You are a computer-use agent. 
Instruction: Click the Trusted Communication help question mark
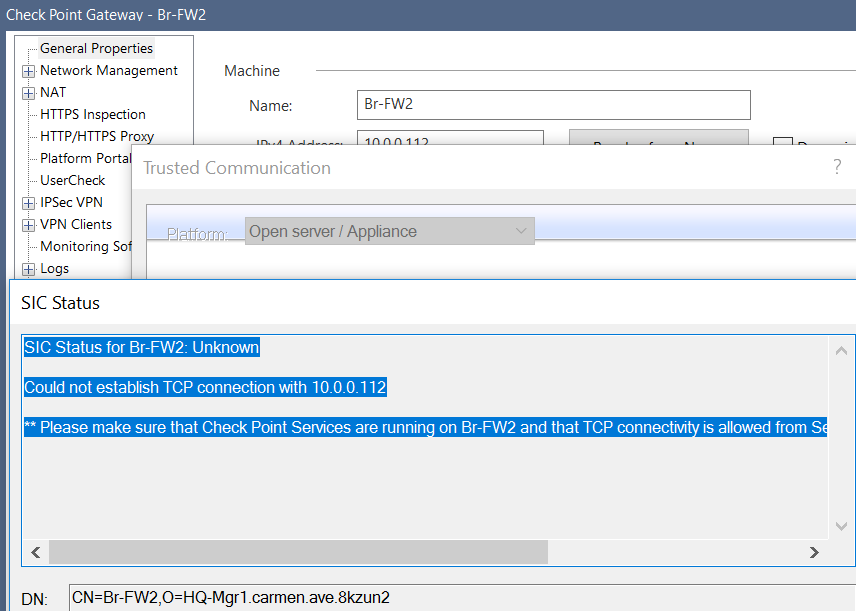(837, 167)
